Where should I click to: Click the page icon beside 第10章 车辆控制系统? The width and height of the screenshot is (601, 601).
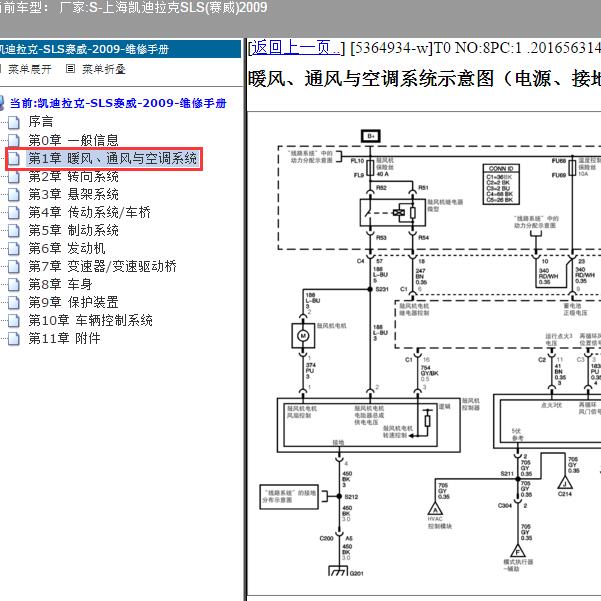click(14, 321)
